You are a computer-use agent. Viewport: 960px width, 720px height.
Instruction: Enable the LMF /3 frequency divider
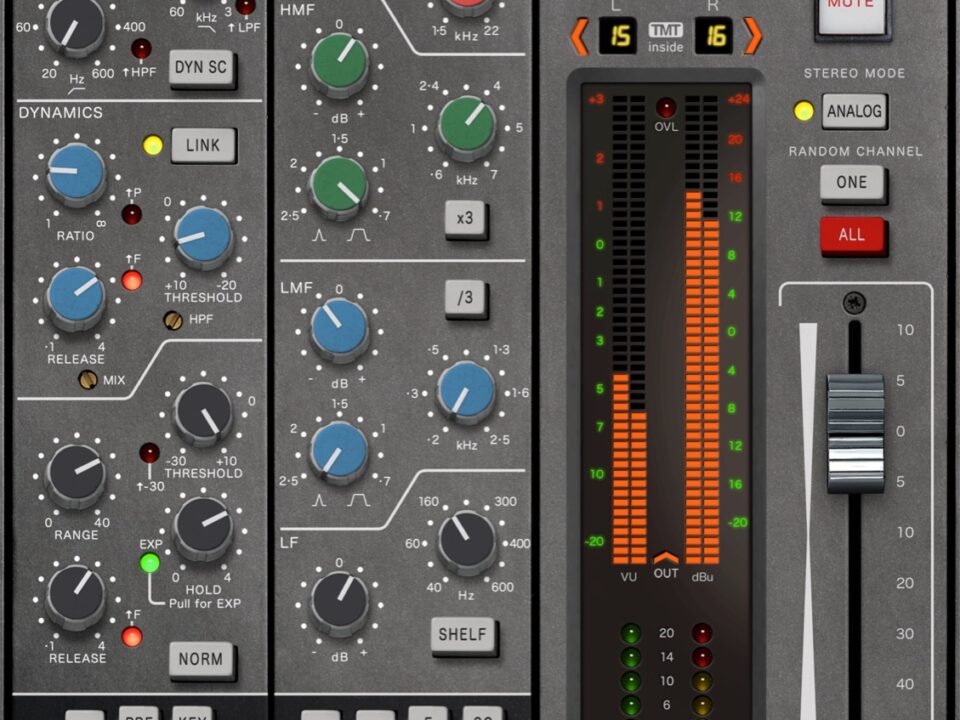coord(466,298)
